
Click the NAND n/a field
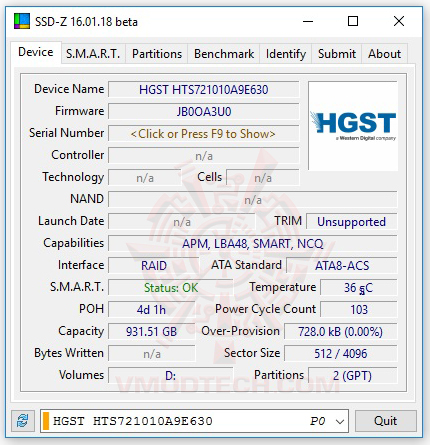253,200
